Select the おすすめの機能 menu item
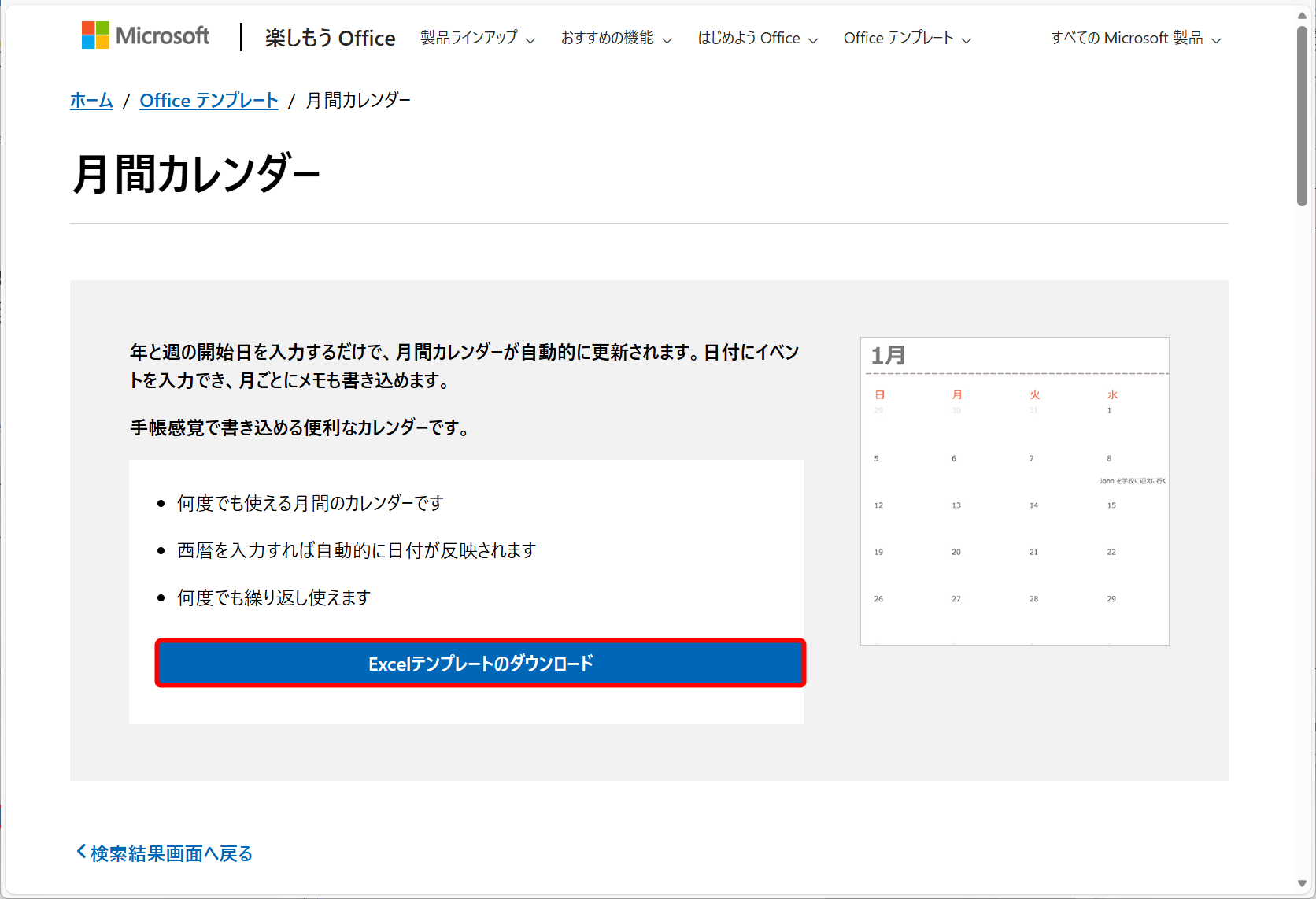 [611, 38]
